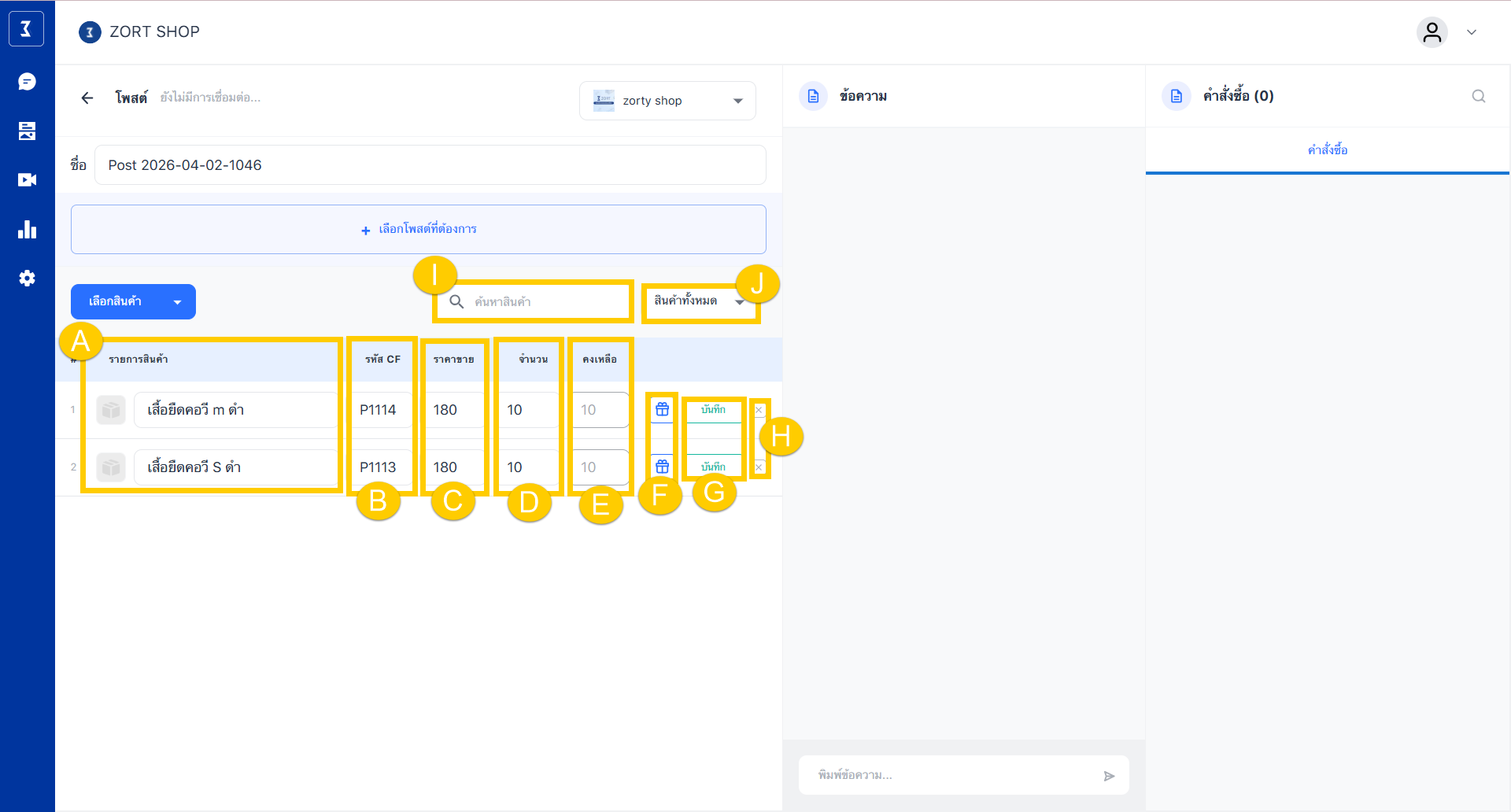Click the back arrow beside โพสต์
This screenshot has height=812, width=1511.
pos(87,98)
